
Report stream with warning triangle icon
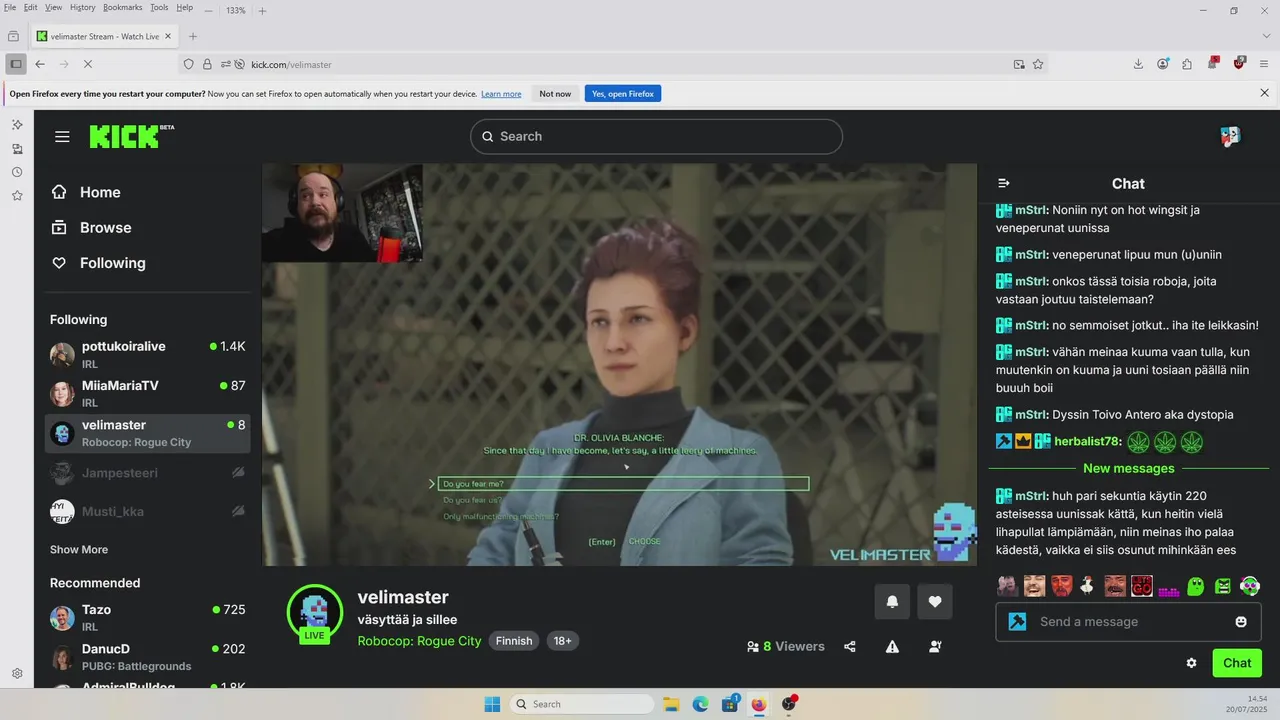[x=892, y=647]
